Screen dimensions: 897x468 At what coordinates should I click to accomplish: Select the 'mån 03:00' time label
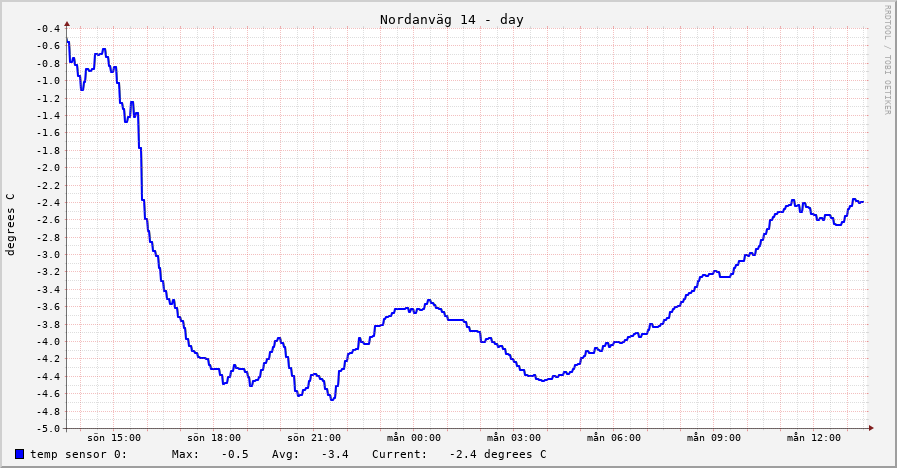[514, 438]
